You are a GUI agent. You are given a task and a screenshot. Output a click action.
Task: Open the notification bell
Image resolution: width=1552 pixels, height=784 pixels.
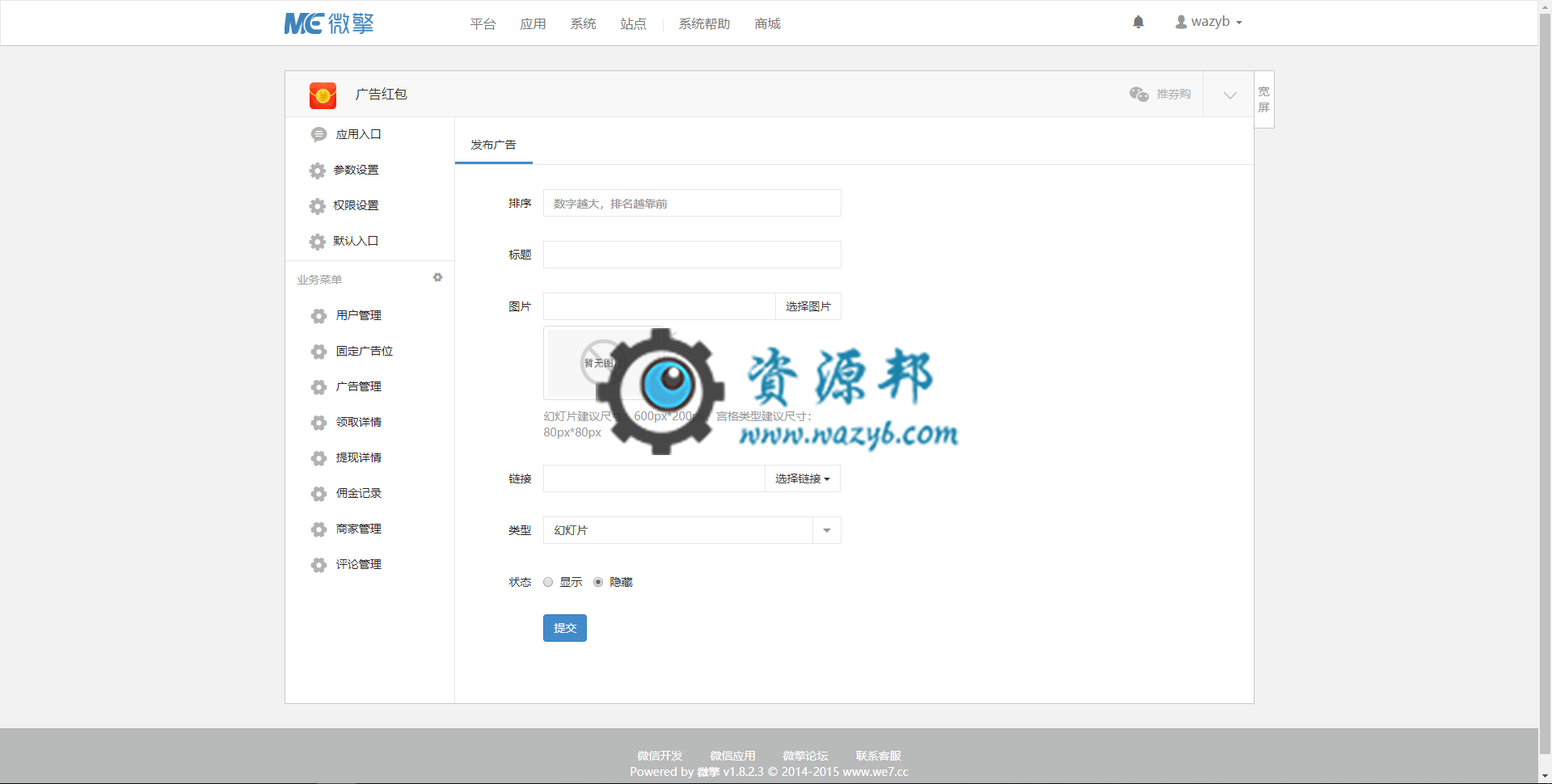tap(1138, 22)
